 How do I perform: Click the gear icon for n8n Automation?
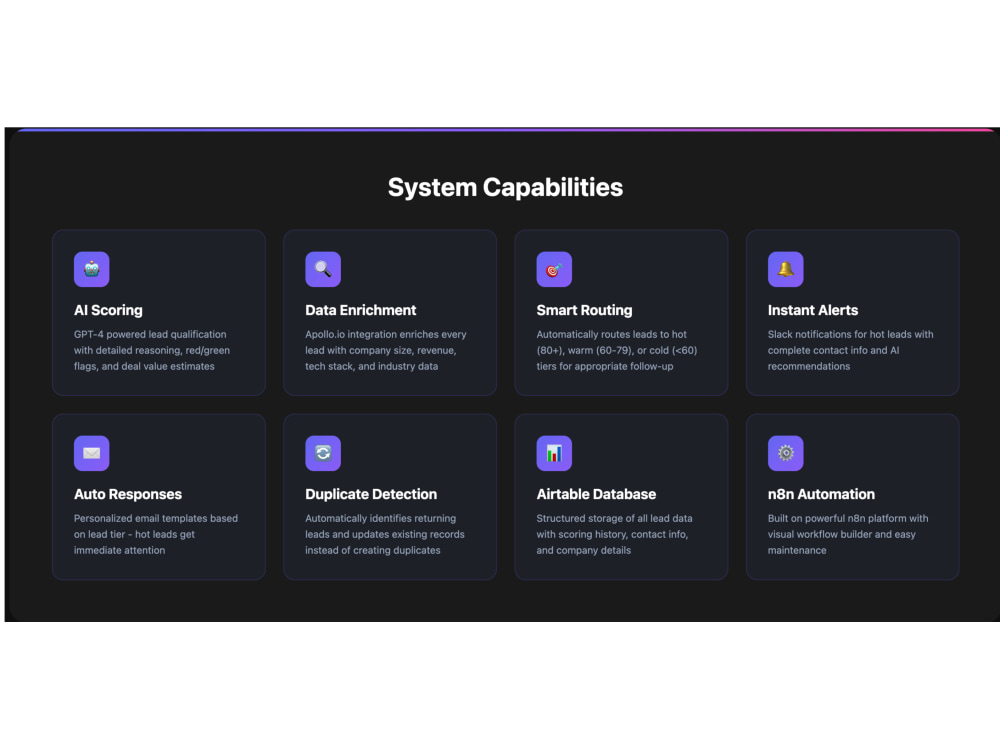(785, 453)
